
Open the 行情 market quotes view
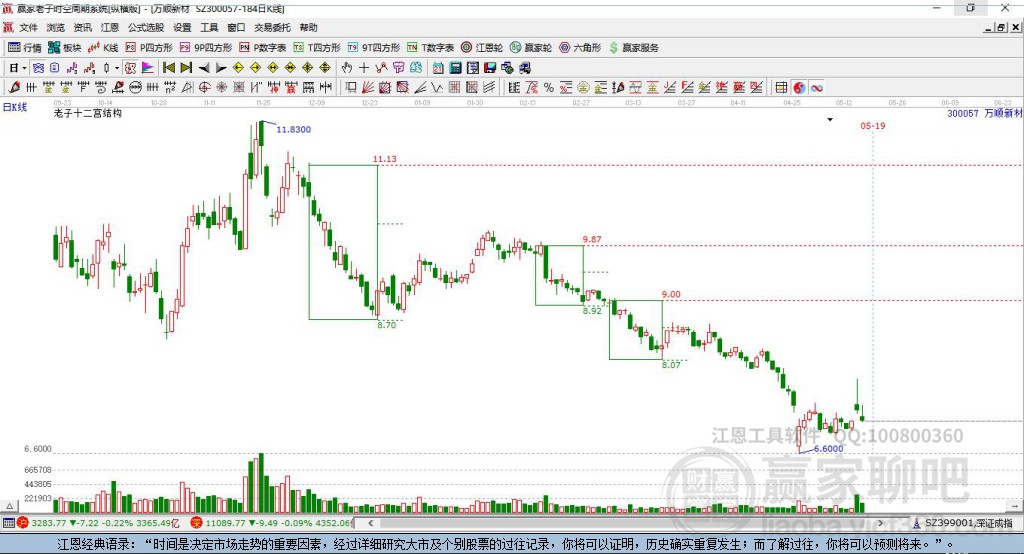[x=25, y=48]
